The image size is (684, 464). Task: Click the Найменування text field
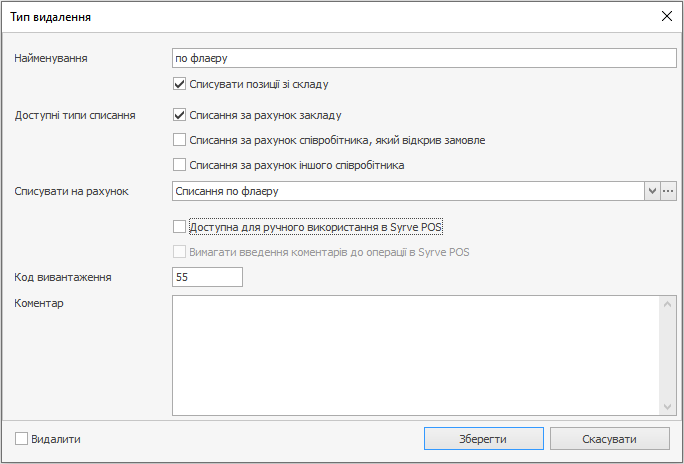(x=424, y=58)
